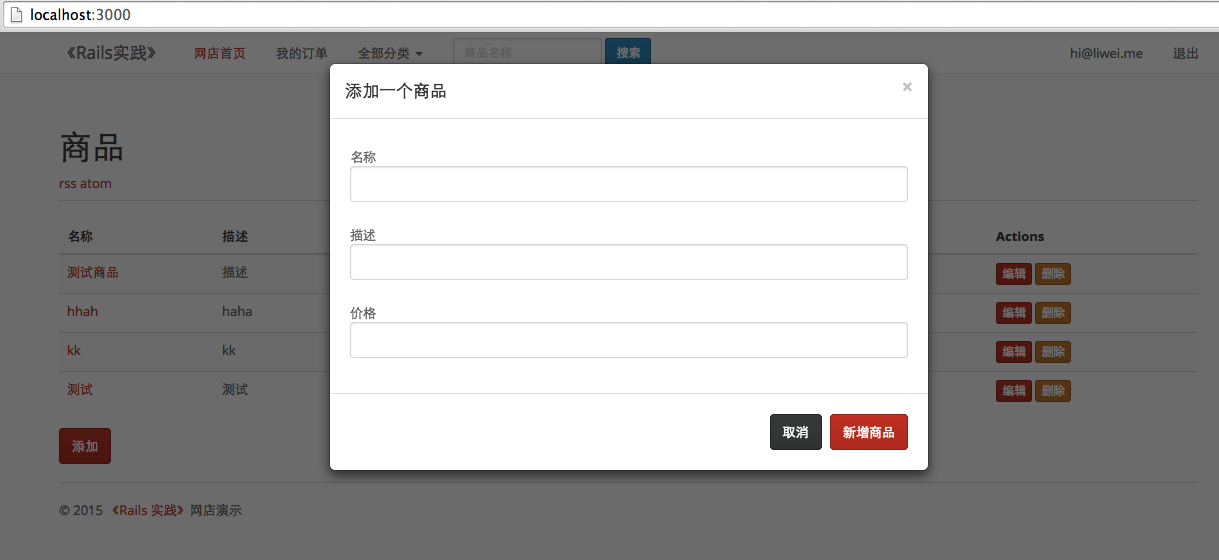Open the kk product link
The height and width of the screenshot is (560, 1219).
click(x=74, y=351)
